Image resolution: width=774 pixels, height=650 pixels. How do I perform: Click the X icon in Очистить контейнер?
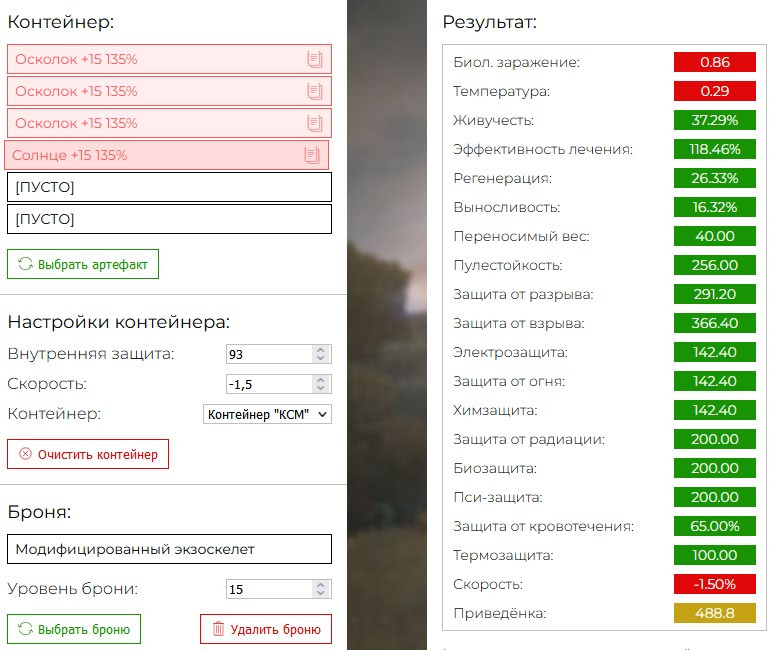tap(25, 454)
